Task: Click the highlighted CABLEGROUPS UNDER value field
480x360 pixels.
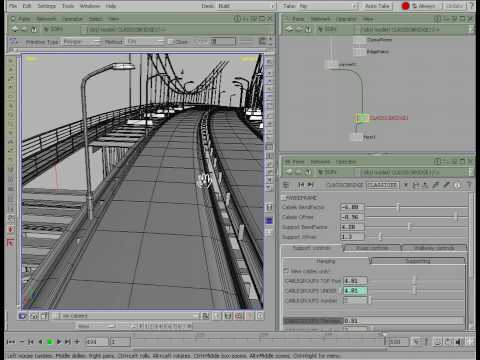Action: [x=355, y=291]
